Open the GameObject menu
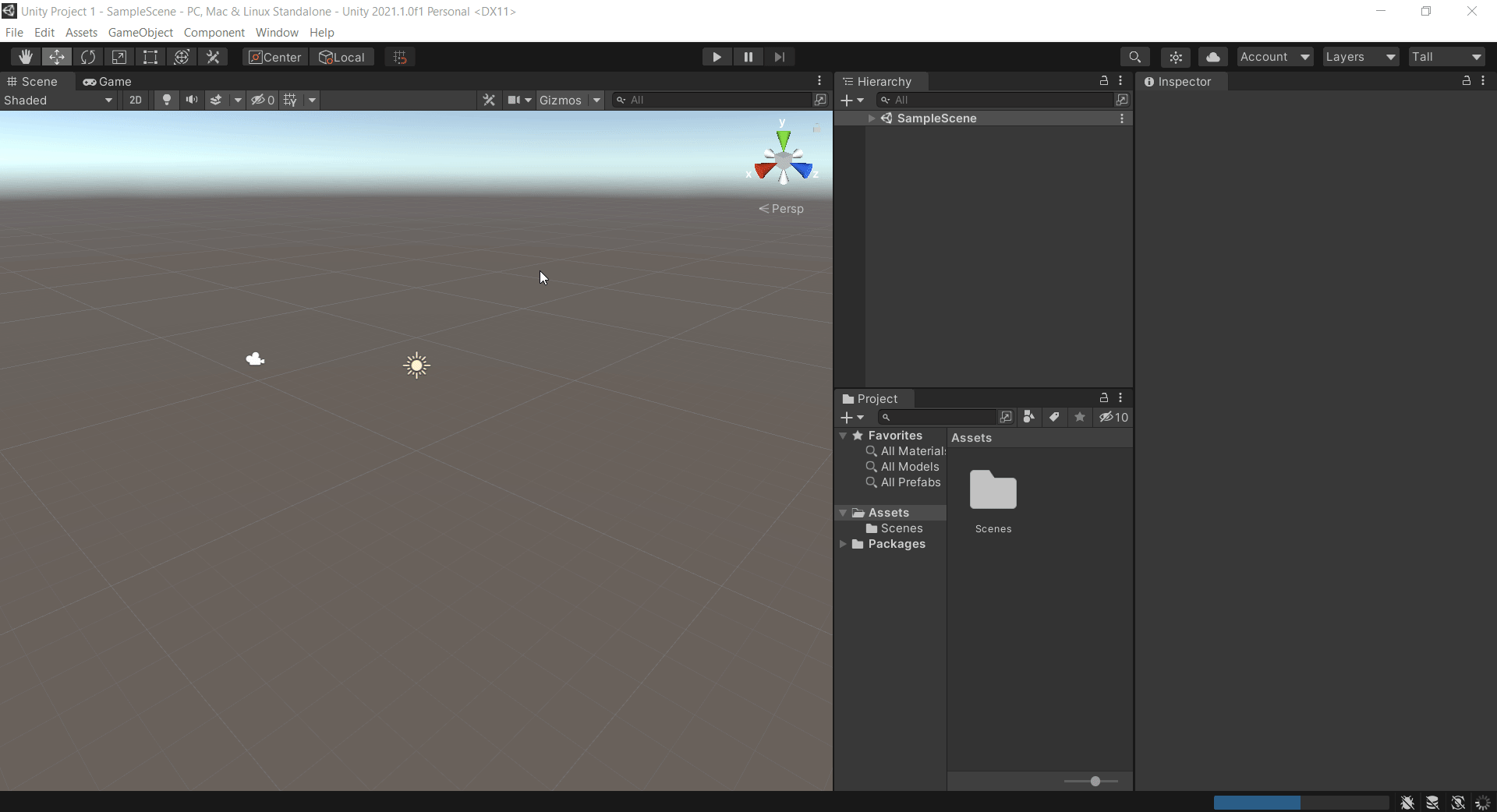Image resolution: width=1497 pixels, height=812 pixels. tap(140, 32)
